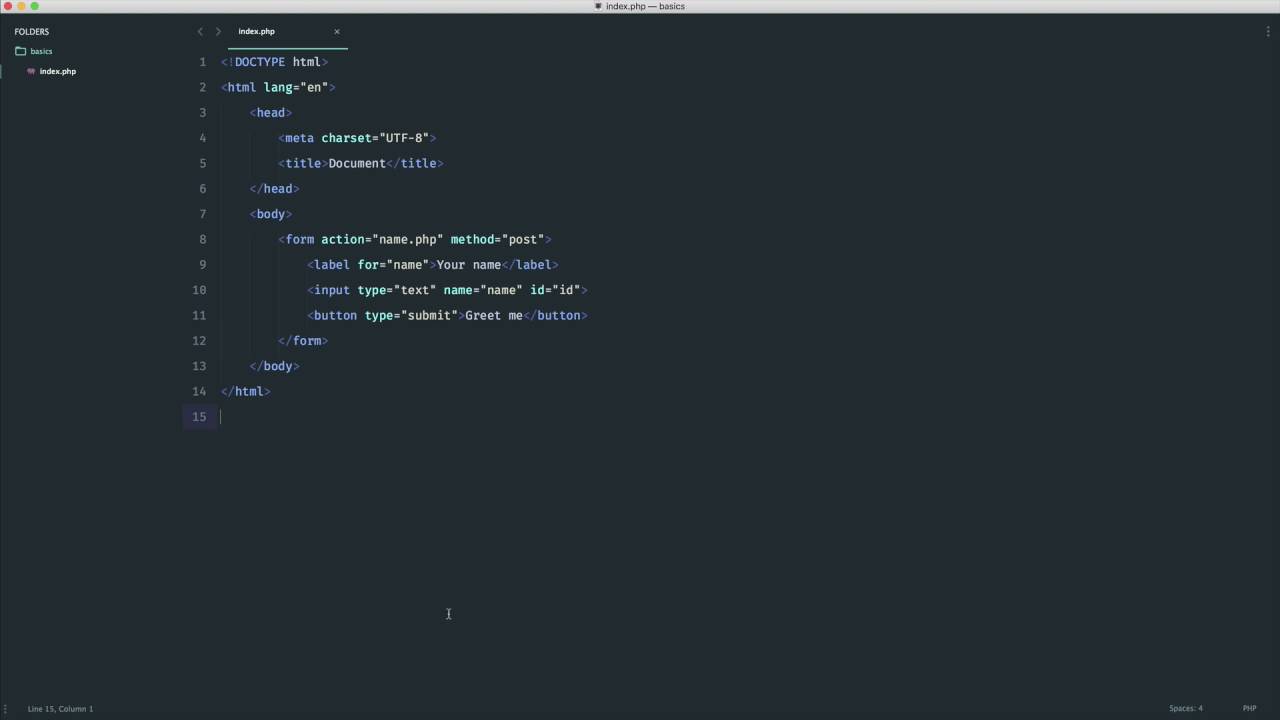Image resolution: width=1280 pixels, height=720 pixels.
Task: Click the type="submit" attribute
Action: pos(411,315)
